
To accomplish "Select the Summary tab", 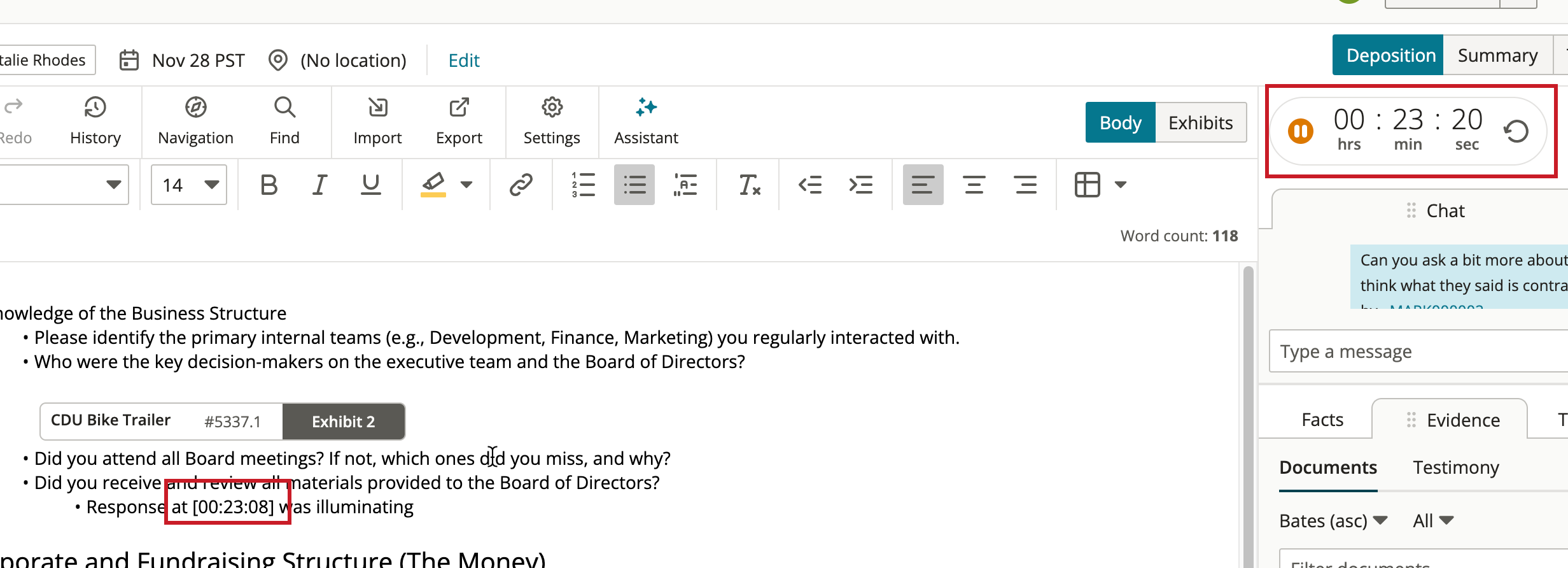I will (x=1497, y=55).
